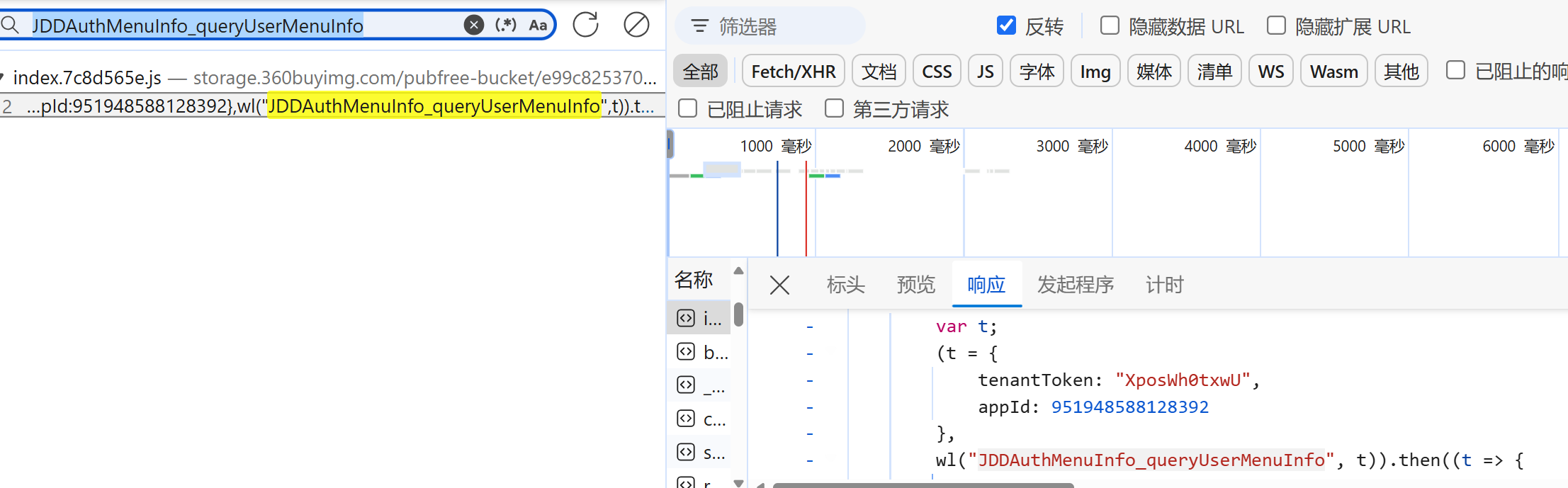Select the request row starting with _...
Viewport: 1568px width, 488px height.
[x=699, y=385]
